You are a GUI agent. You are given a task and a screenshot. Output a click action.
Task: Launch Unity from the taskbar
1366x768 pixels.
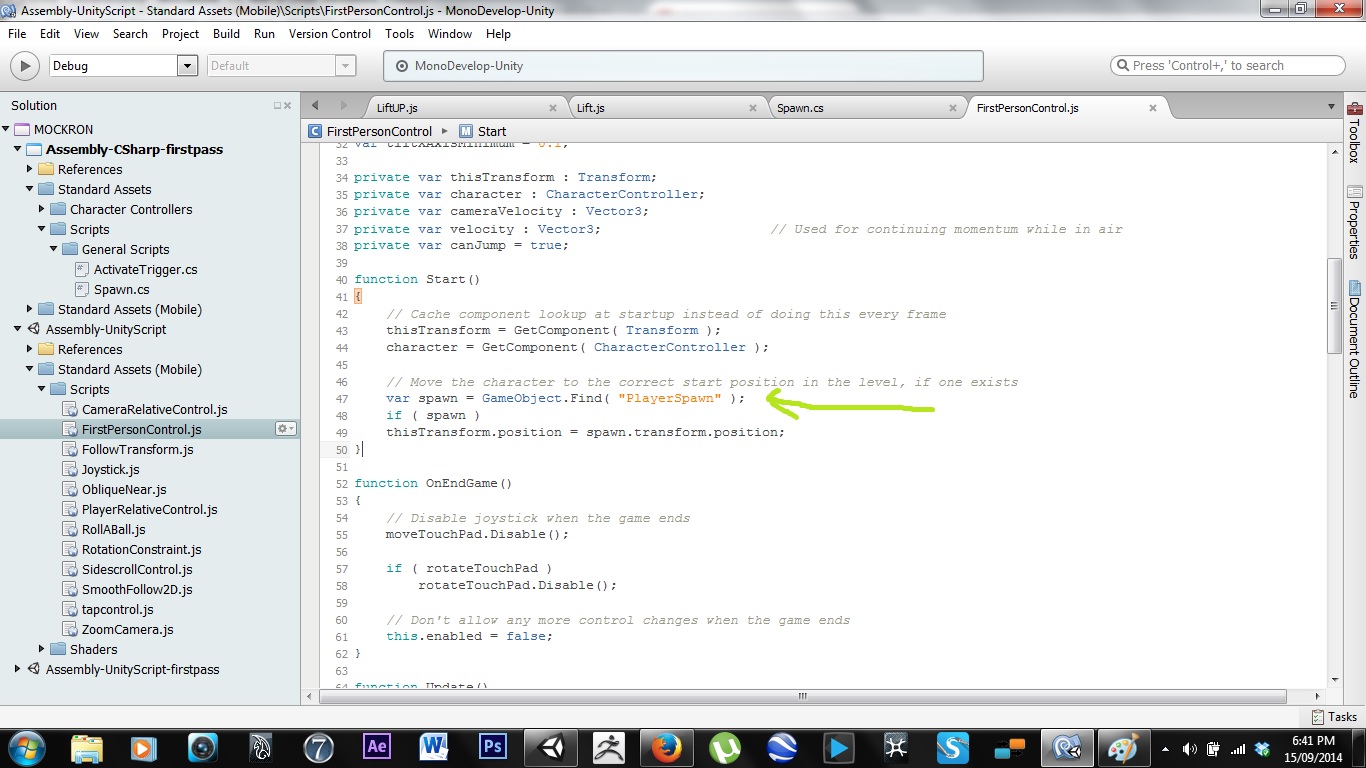pyautogui.click(x=550, y=747)
